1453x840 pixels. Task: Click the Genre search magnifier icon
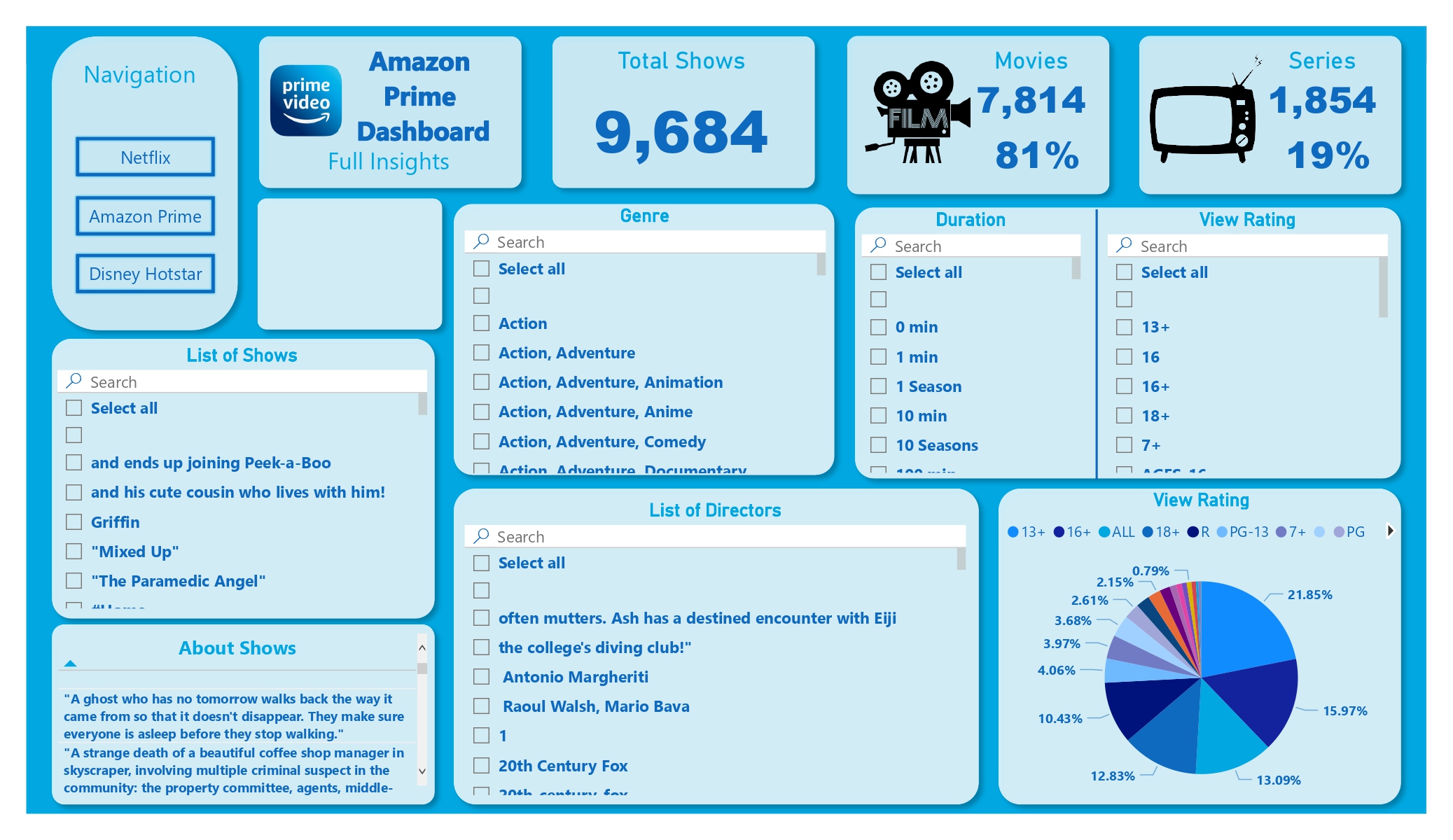pos(481,241)
